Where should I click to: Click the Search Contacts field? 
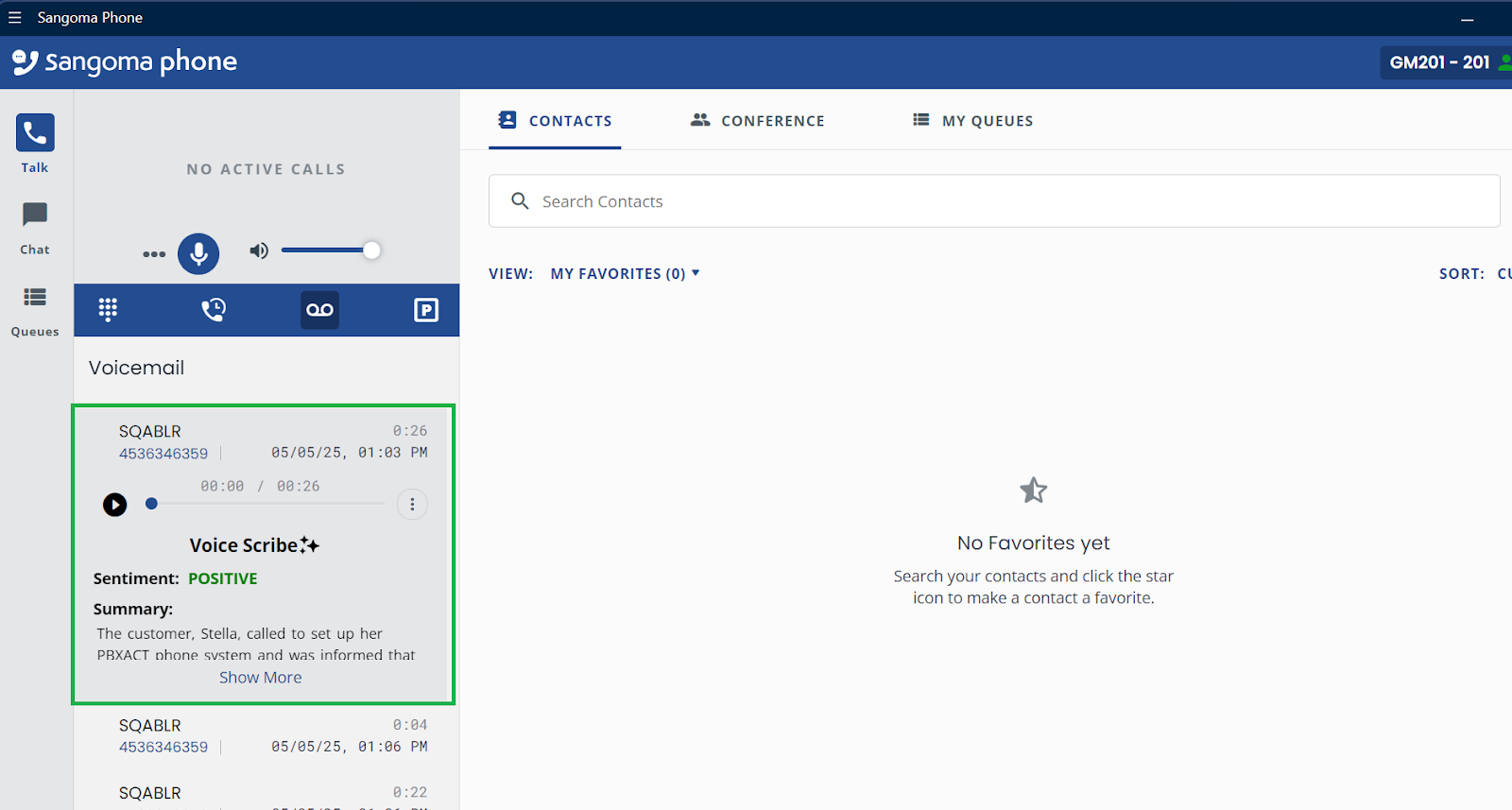coord(994,201)
